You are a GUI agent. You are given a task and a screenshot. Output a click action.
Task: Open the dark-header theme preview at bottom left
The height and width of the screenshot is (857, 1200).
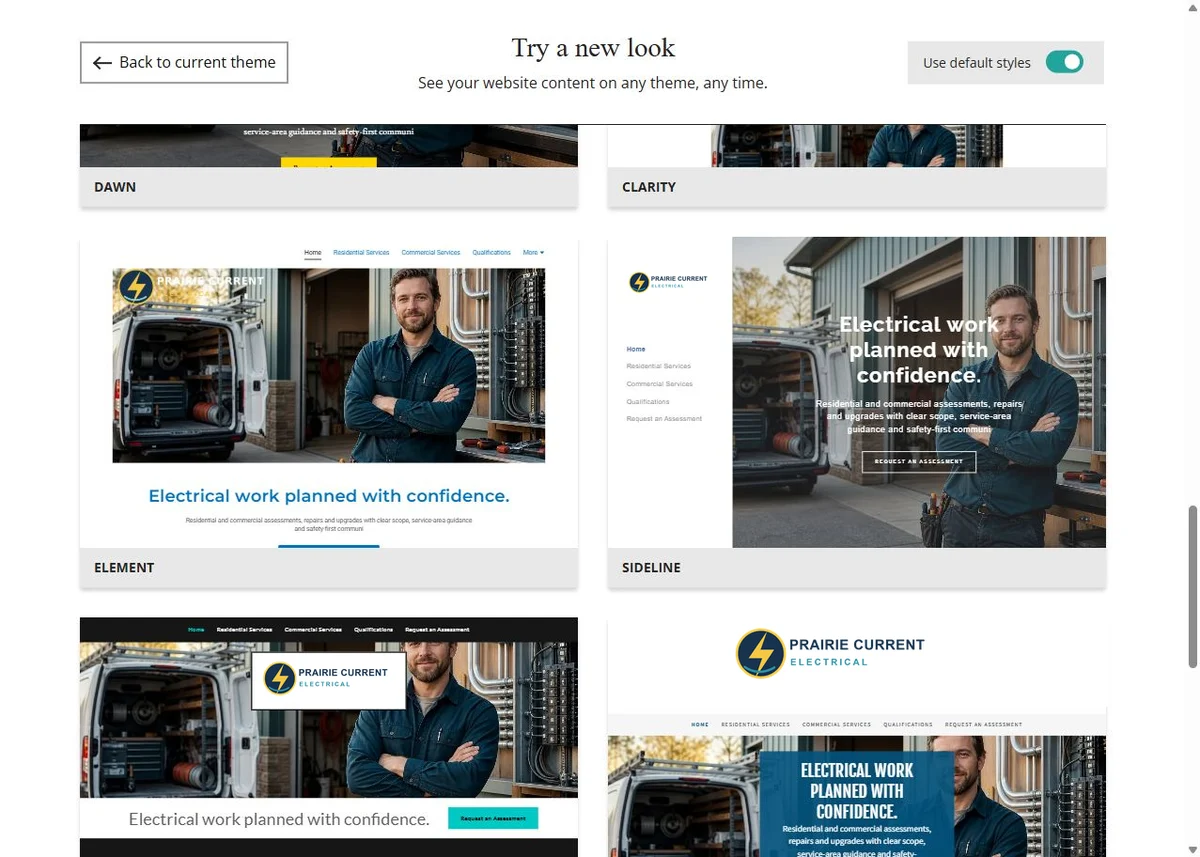click(x=329, y=737)
